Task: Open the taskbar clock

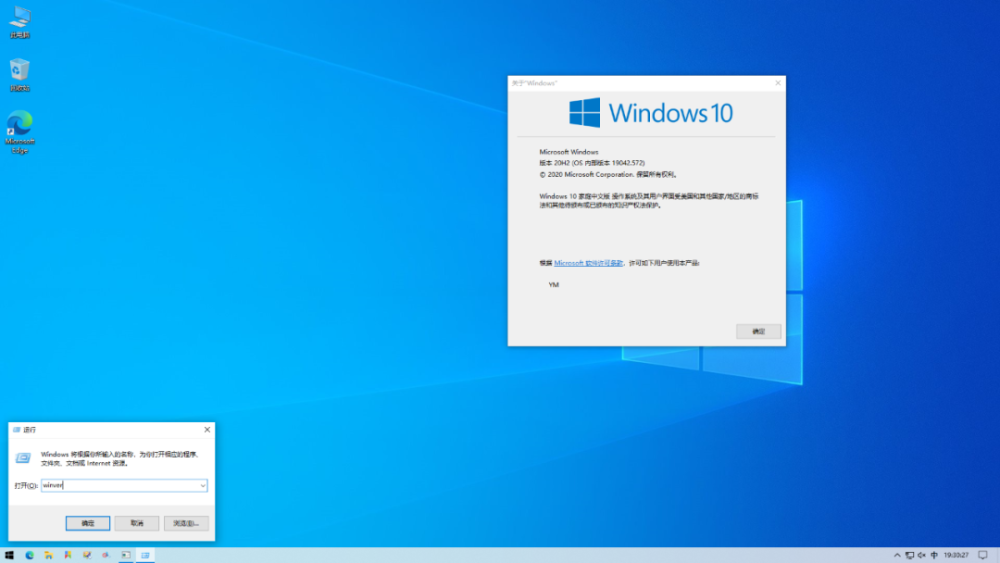Action: tap(956, 555)
